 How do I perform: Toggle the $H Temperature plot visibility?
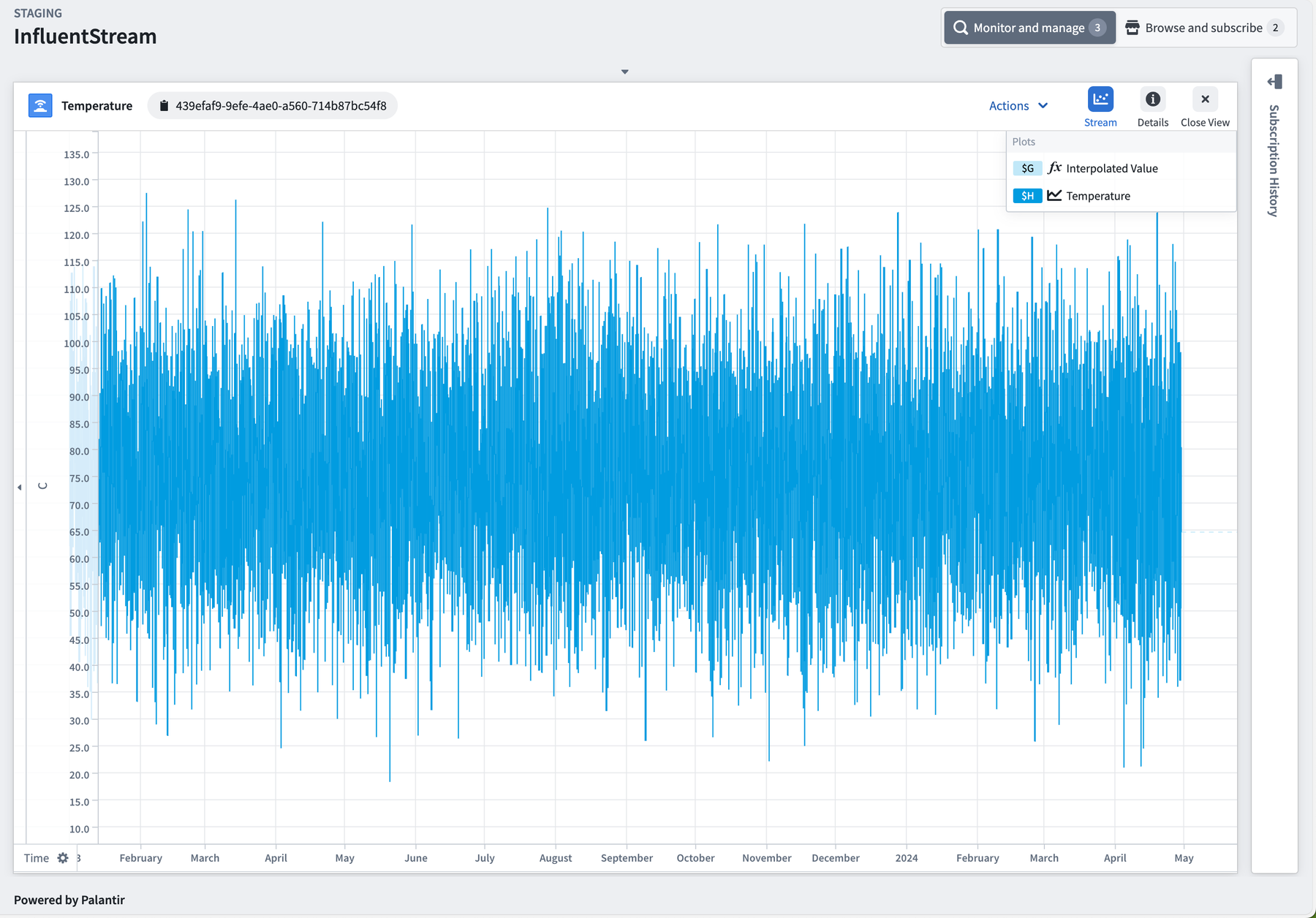tap(1028, 196)
